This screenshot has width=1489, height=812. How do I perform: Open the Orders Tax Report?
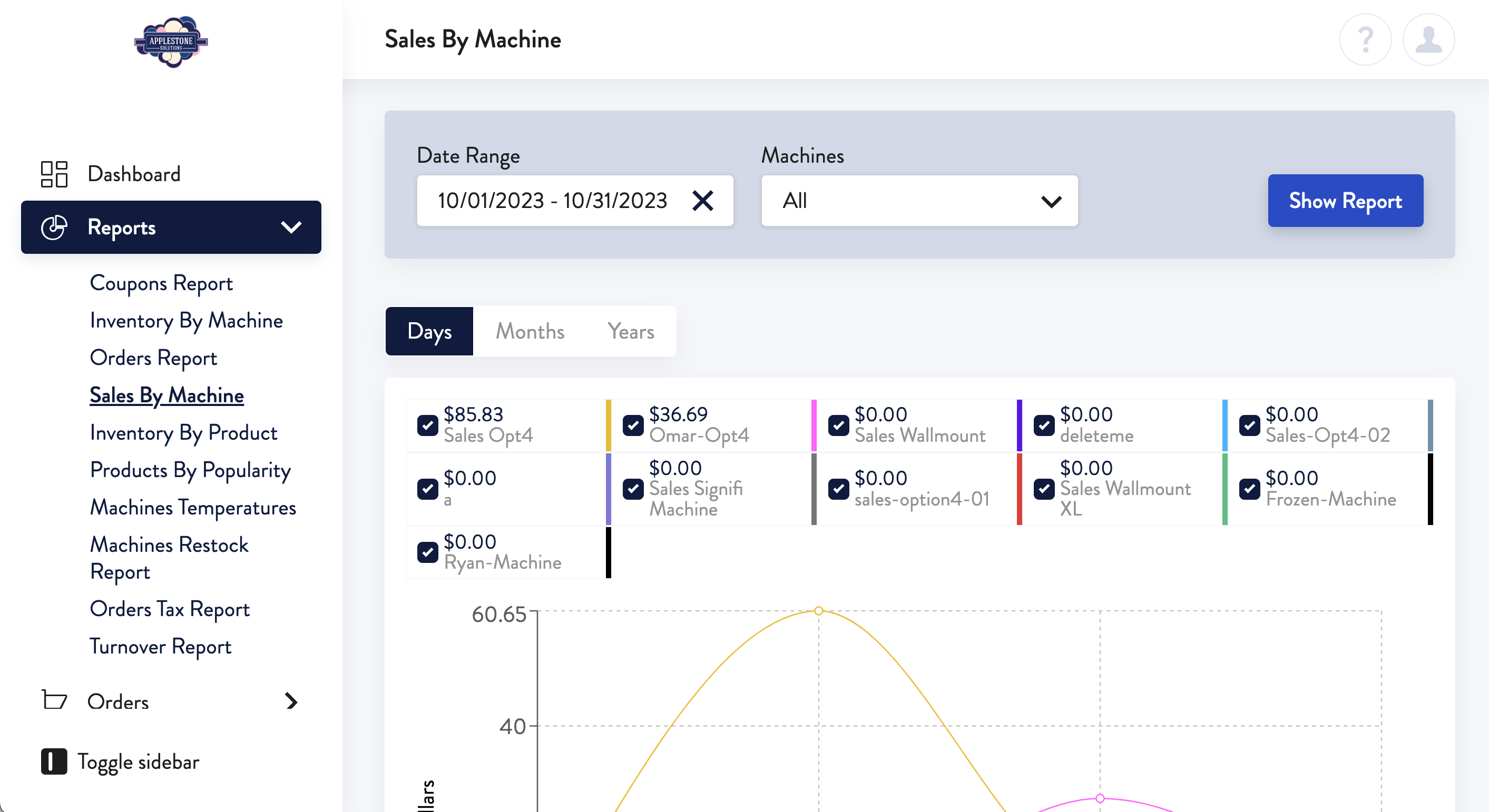[169, 609]
